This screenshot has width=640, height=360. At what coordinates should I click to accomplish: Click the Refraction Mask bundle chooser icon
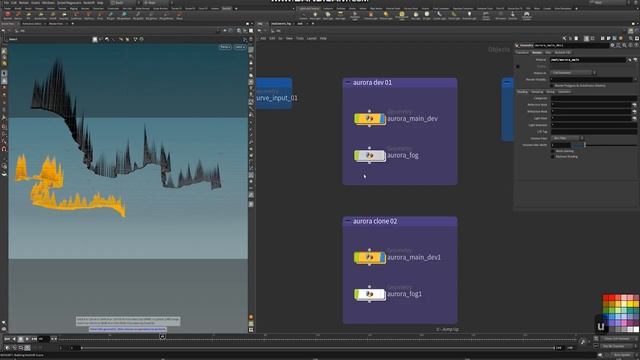pos(634,111)
